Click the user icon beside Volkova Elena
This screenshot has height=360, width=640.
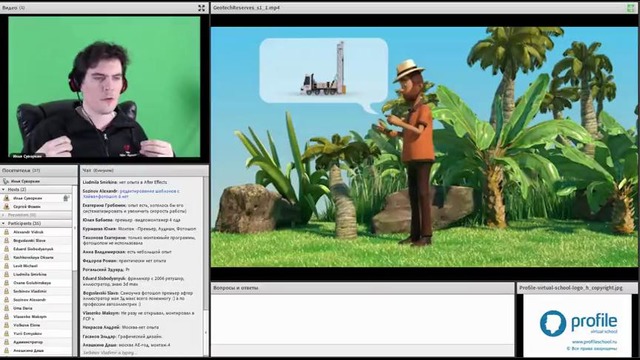click(x=7, y=325)
